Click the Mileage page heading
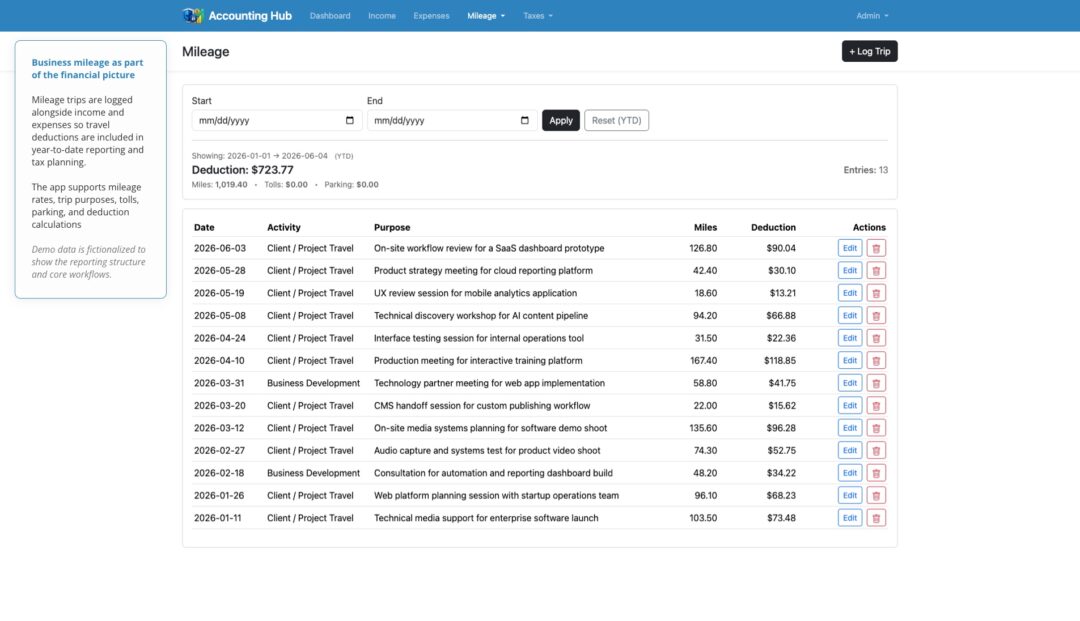Viewport: 1080px width, 621px height. tap(205, 52)
